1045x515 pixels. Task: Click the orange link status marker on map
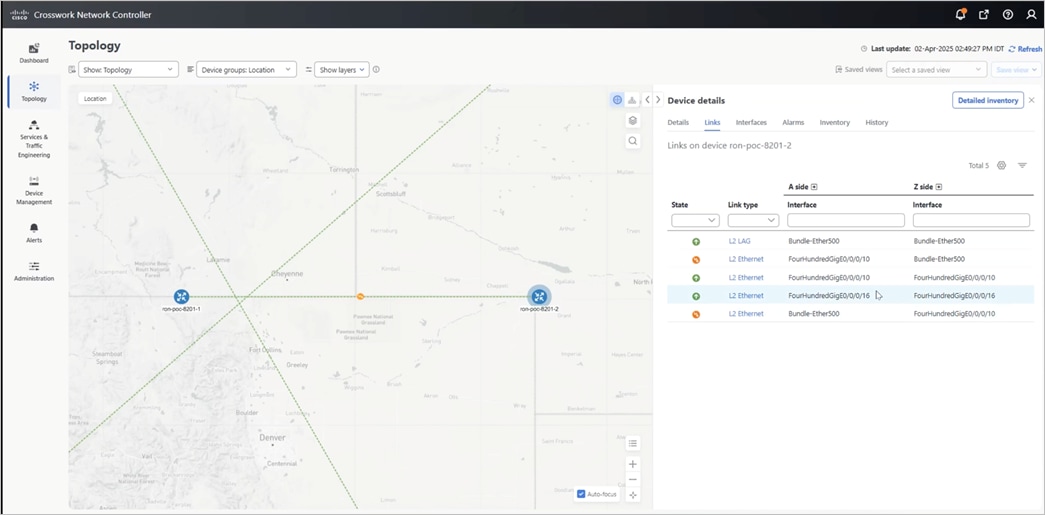[x=360, y=296]
